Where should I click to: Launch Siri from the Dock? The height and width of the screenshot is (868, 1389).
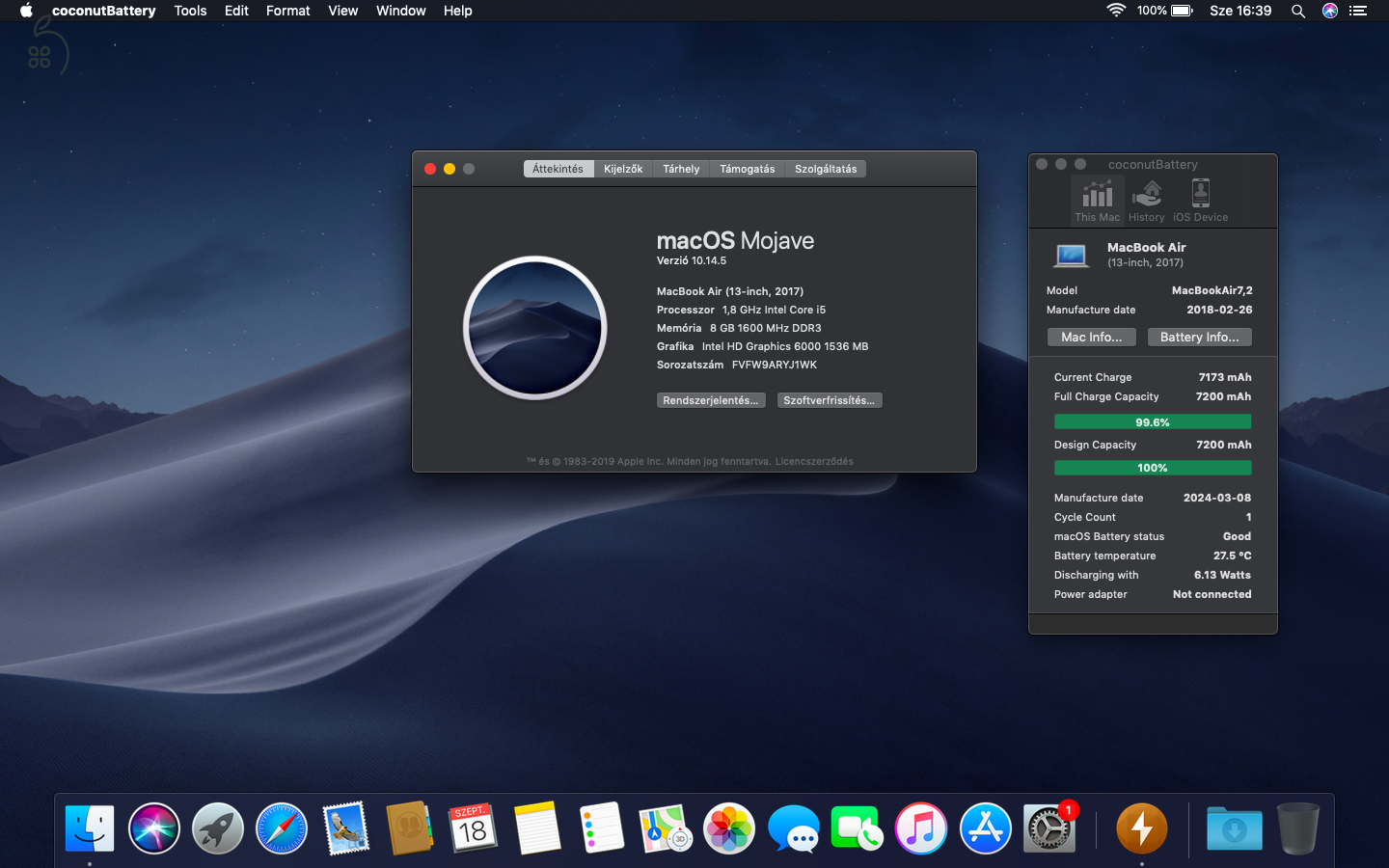point(154,828)
